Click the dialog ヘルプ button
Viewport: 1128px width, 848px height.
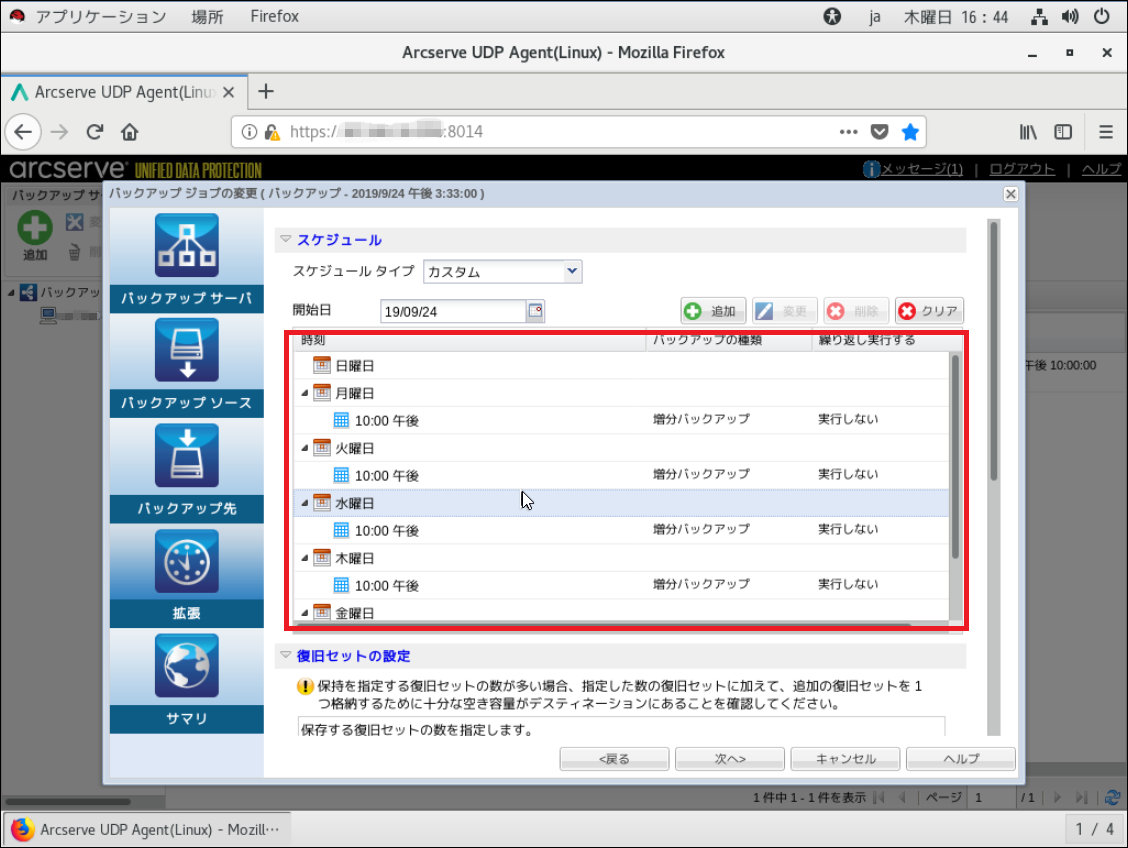click(960, 759)
